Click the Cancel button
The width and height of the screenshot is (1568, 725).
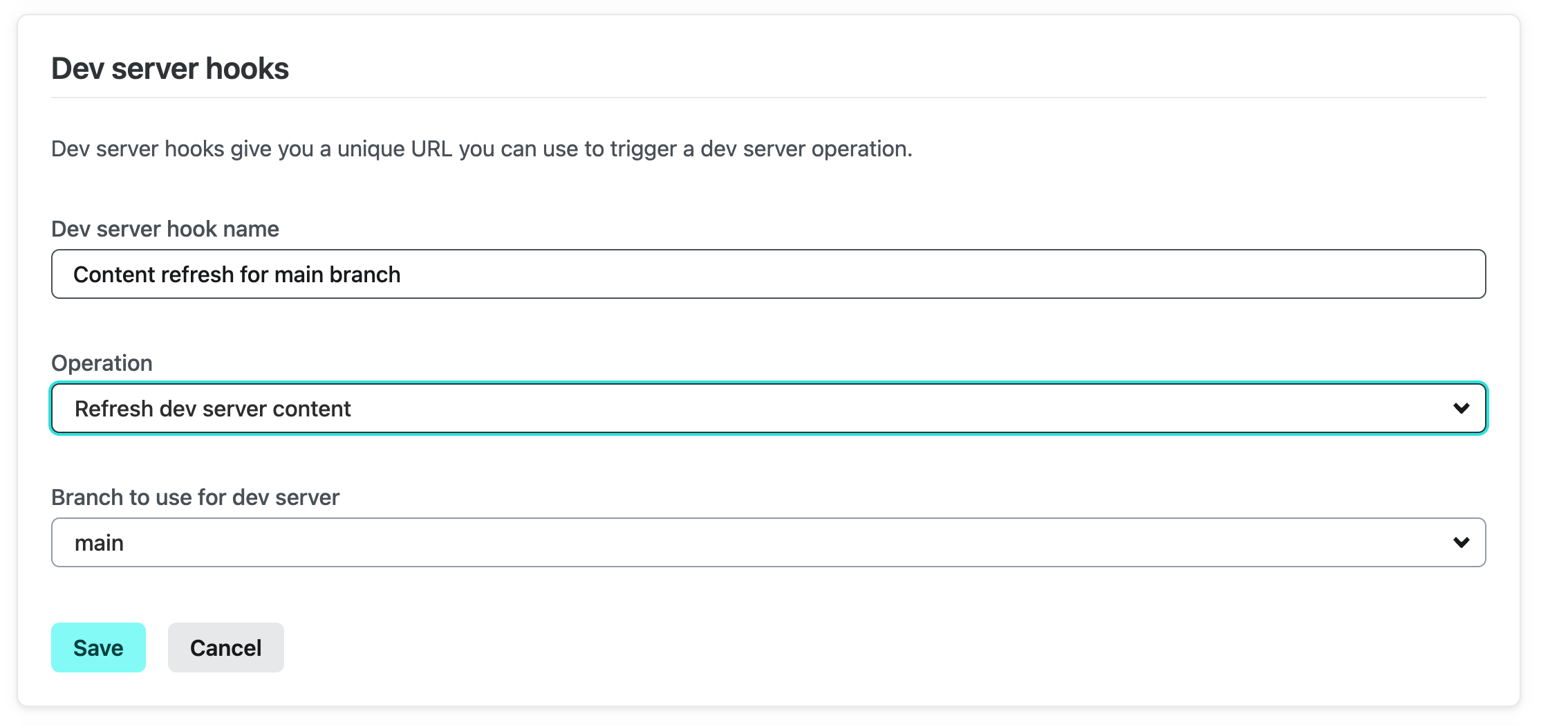[225, 648]
